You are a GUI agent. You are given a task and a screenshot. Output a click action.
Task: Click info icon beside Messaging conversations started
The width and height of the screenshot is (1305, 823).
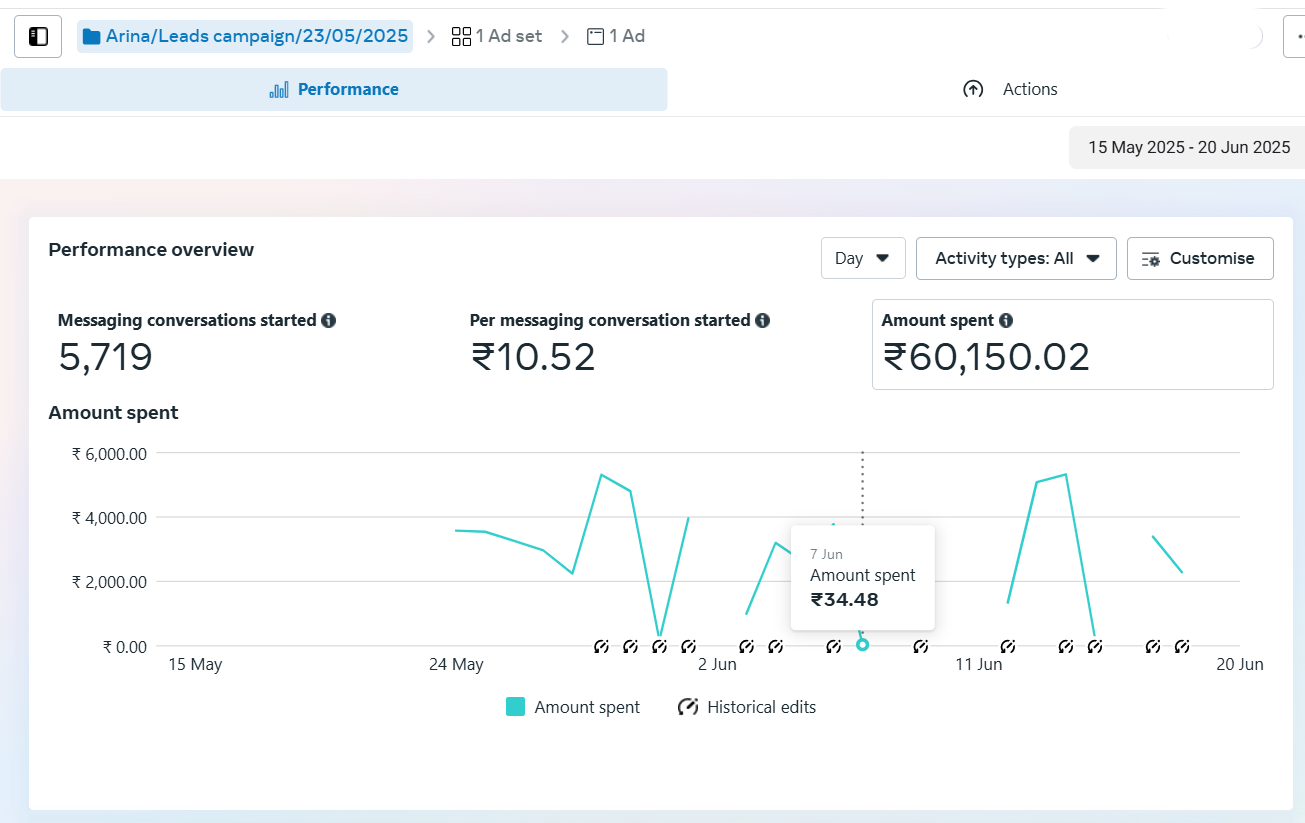tap(328, 321)
